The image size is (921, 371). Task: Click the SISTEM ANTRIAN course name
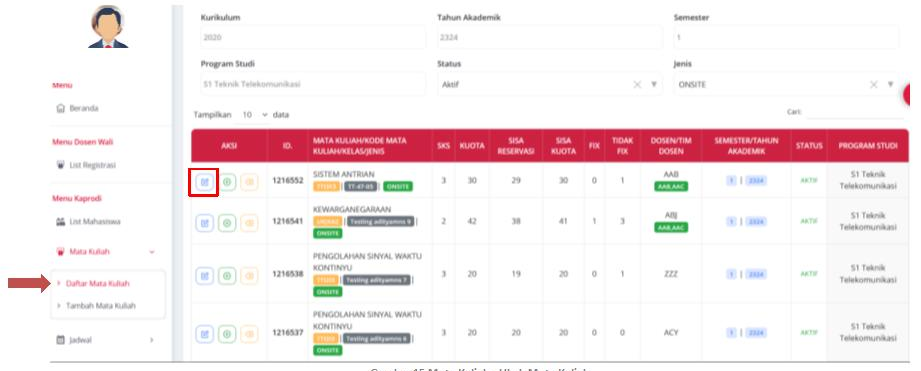click(344, 174)
